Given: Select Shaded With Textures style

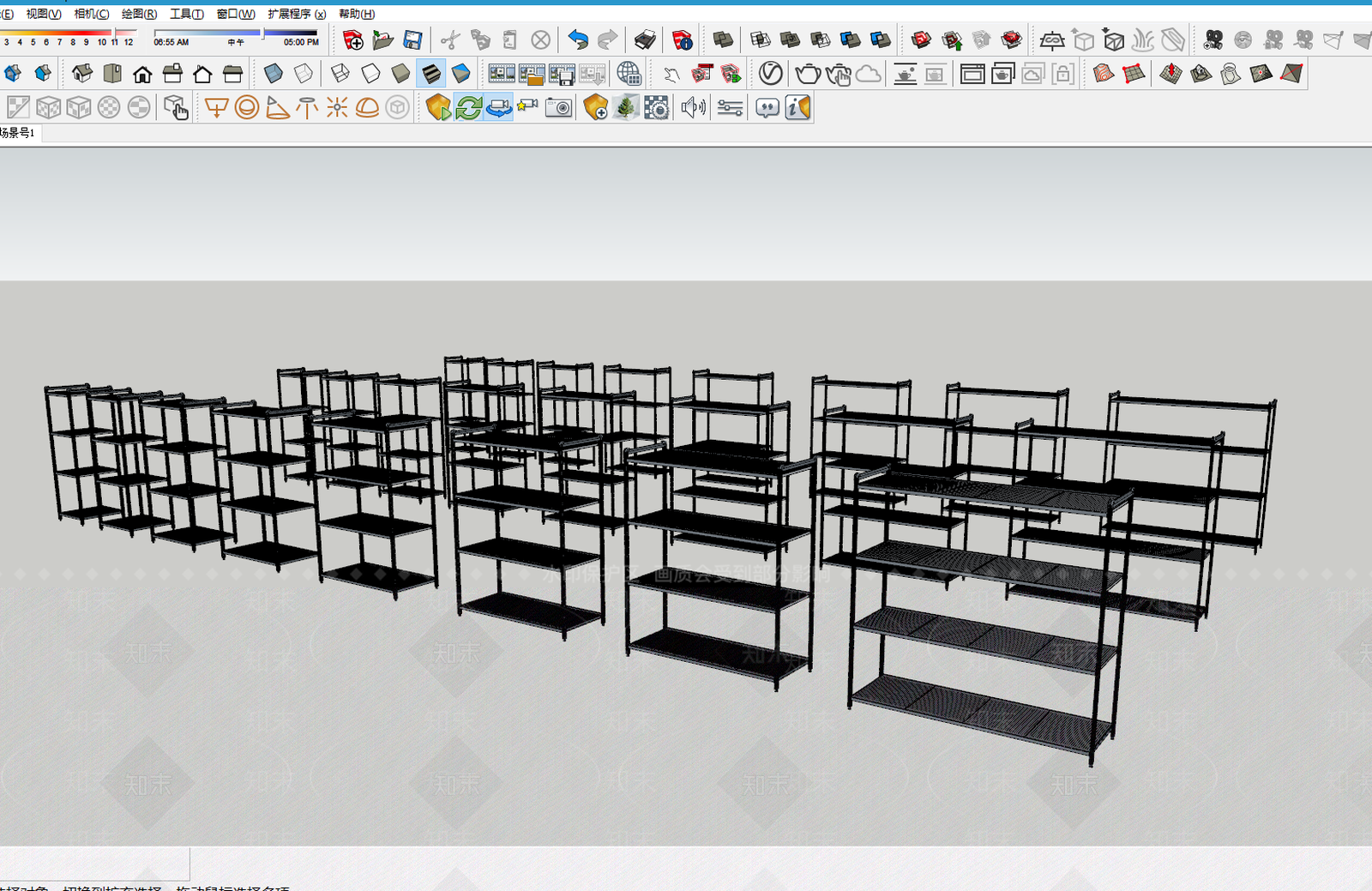Looking at the screenshot, I should tap(430, 74).
